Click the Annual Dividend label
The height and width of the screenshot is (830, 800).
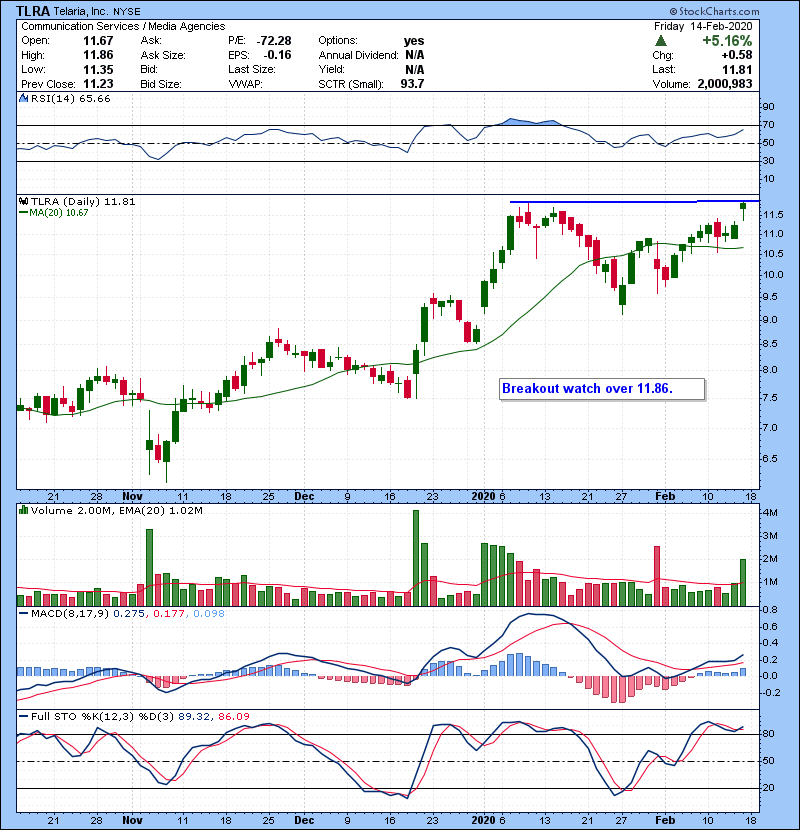point(358,55)
